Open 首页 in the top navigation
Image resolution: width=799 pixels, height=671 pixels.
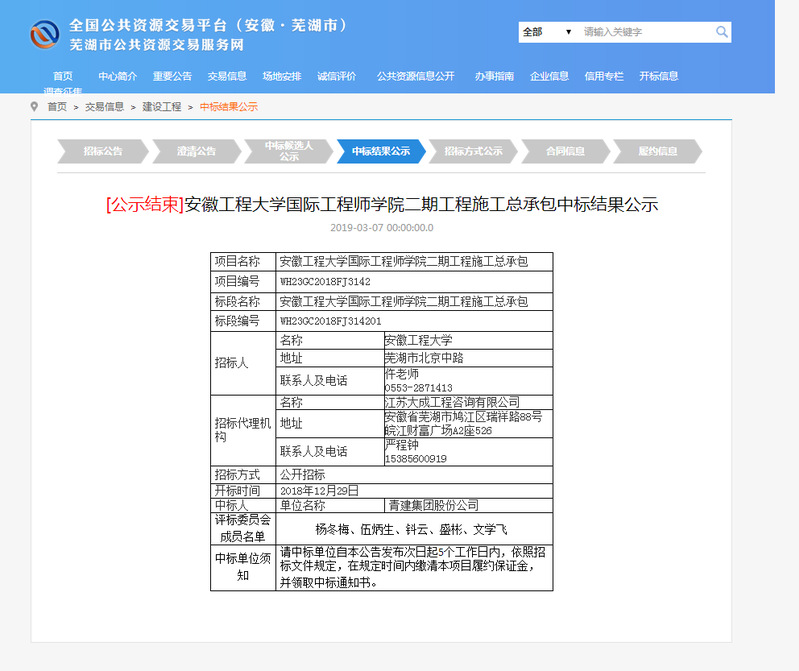click(63, 76)
